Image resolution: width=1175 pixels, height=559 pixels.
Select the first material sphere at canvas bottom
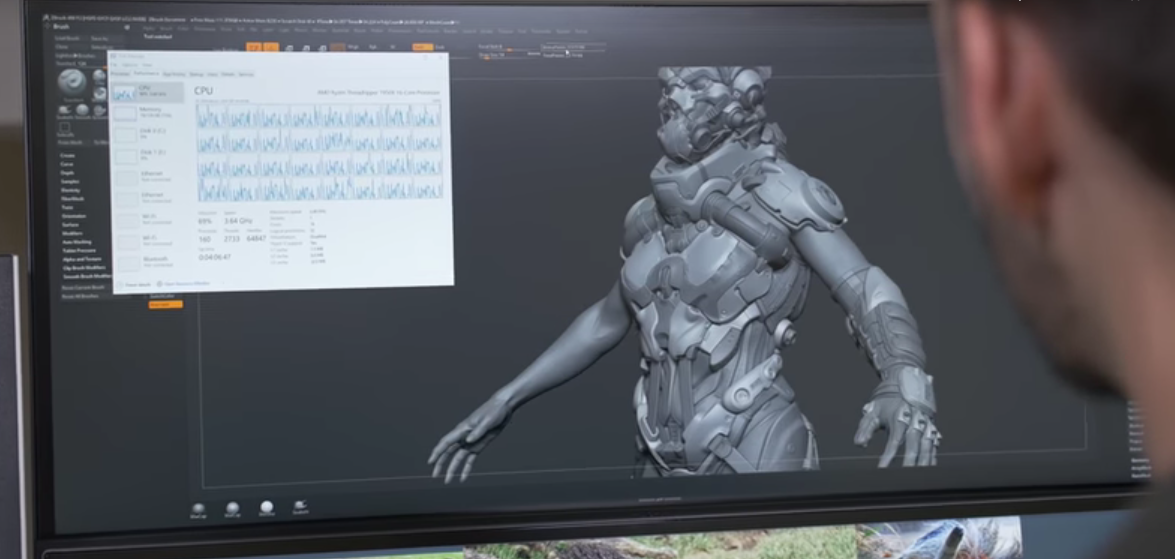tap(198, 508)
